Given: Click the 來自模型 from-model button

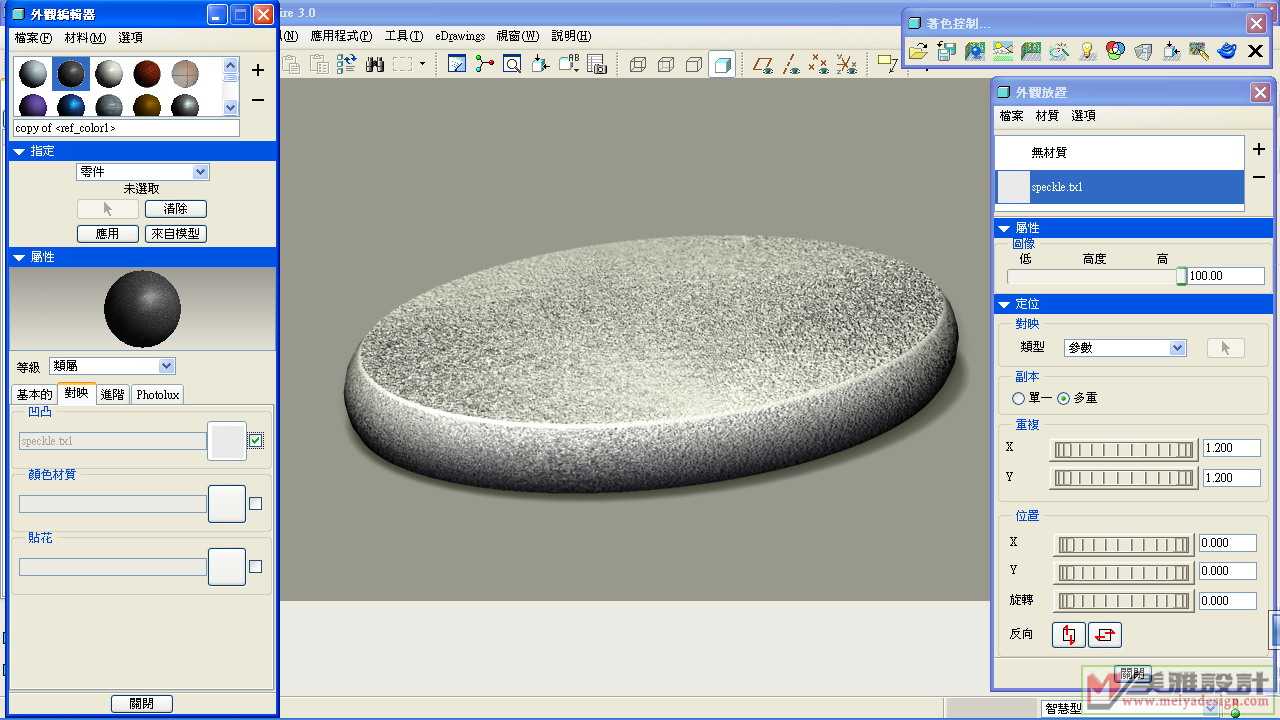Looking at the screenshot, I should [176, 234].
